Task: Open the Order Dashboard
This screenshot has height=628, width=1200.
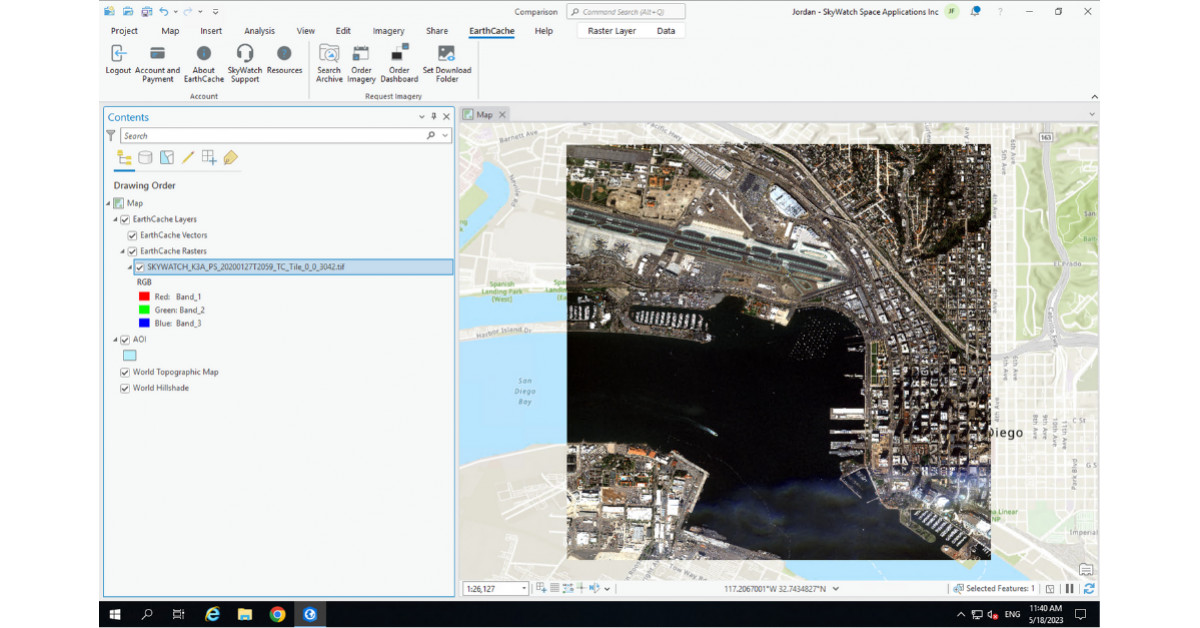Action: 398,62
